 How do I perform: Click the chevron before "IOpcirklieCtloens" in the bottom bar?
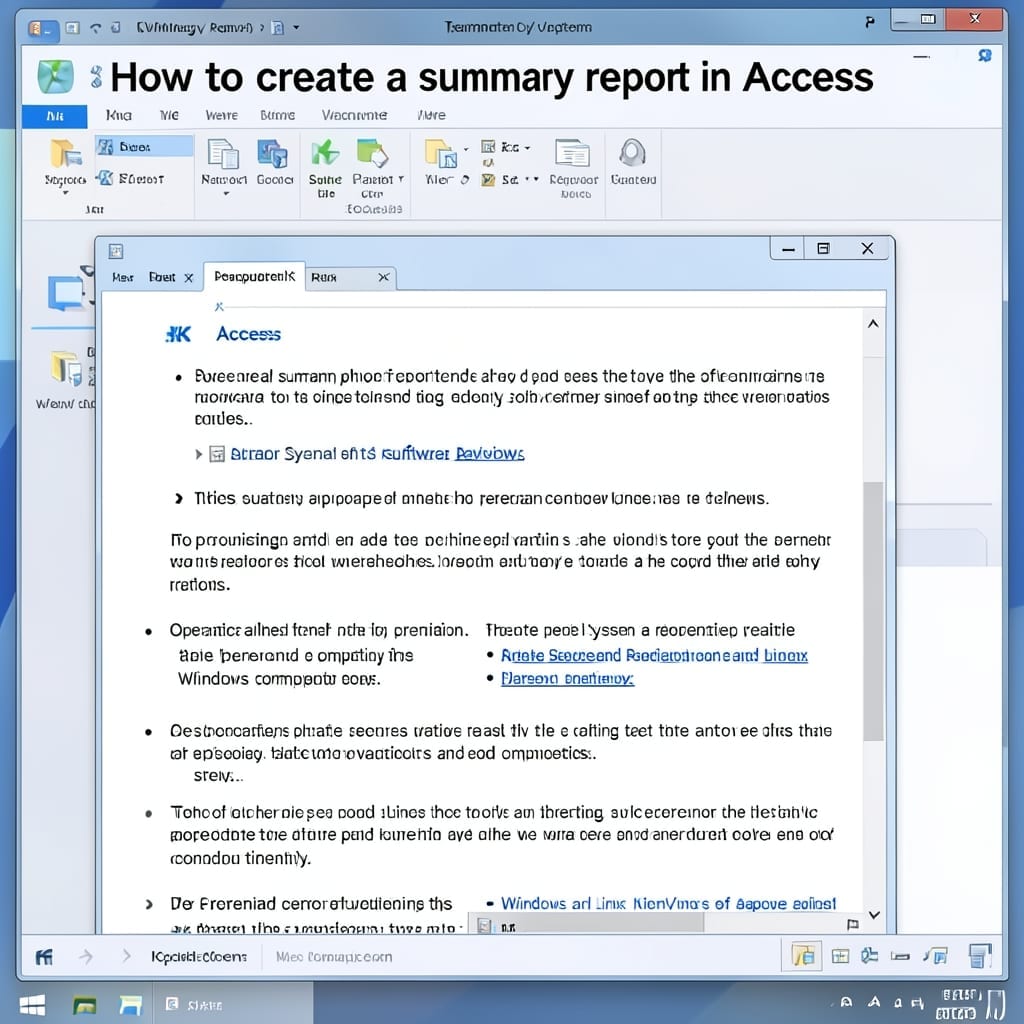coord(127,957)
